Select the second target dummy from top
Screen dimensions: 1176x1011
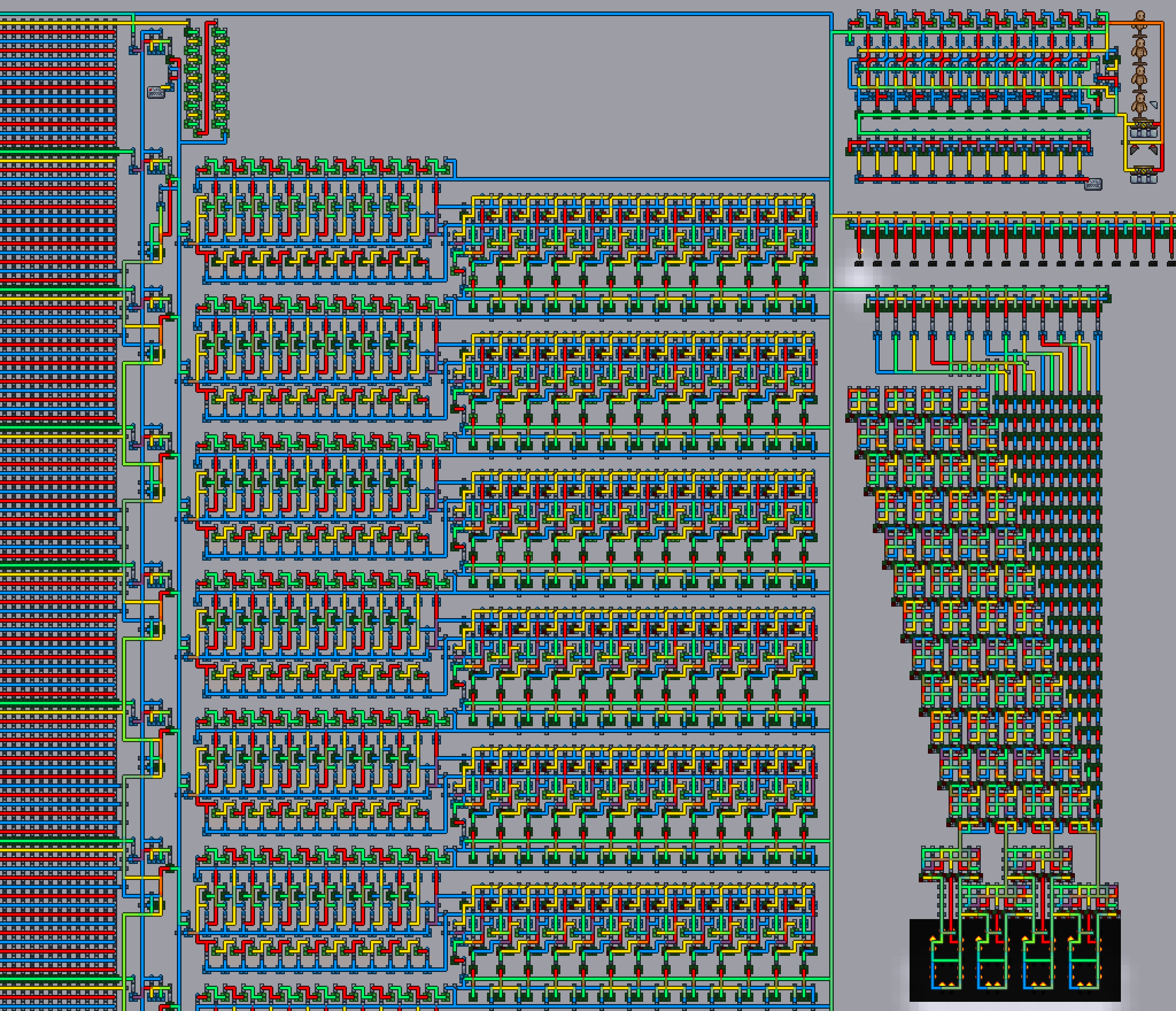click(x=1140, y=49)
